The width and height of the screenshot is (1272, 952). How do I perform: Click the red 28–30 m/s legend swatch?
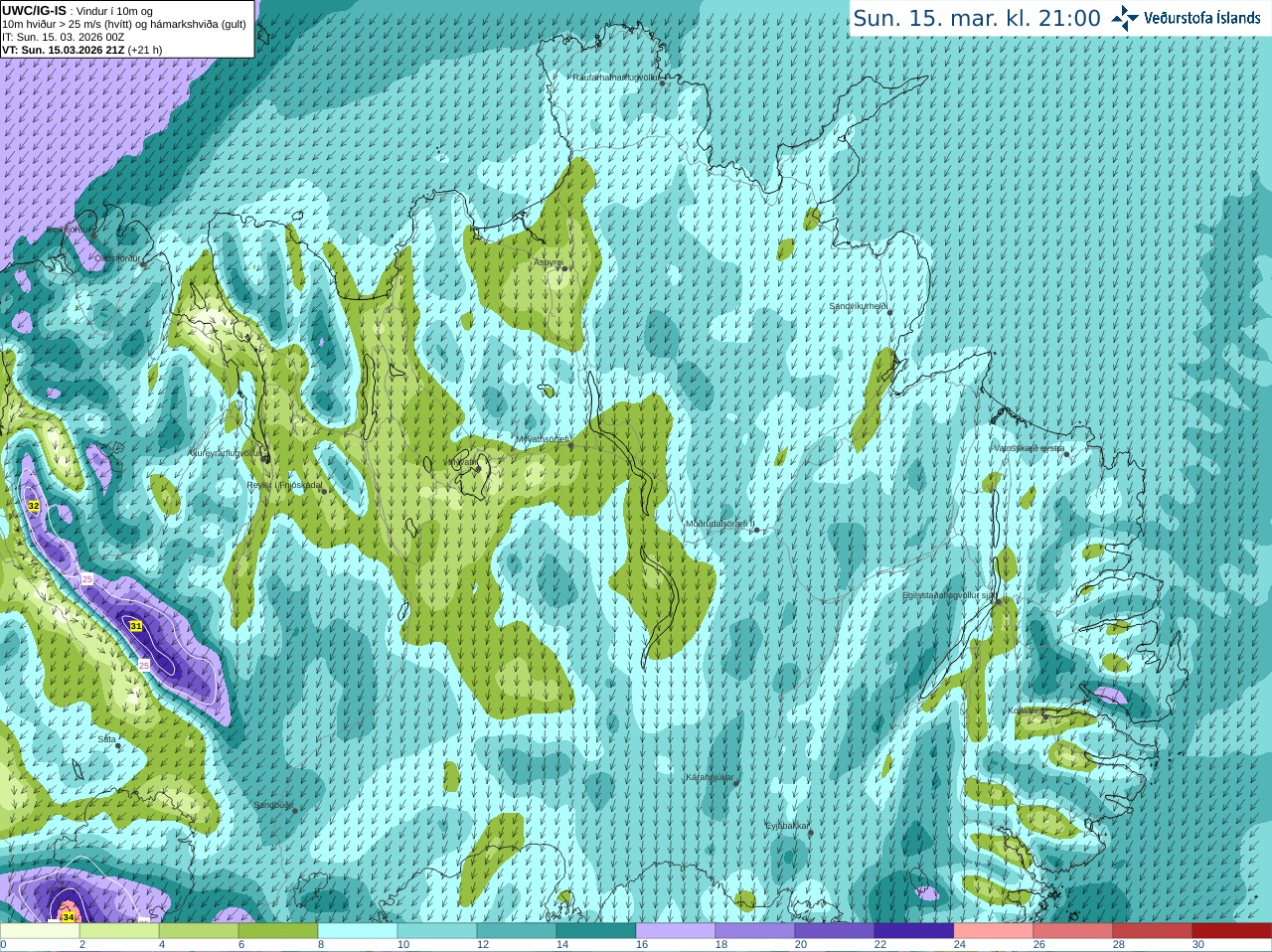coord(1153,931)
